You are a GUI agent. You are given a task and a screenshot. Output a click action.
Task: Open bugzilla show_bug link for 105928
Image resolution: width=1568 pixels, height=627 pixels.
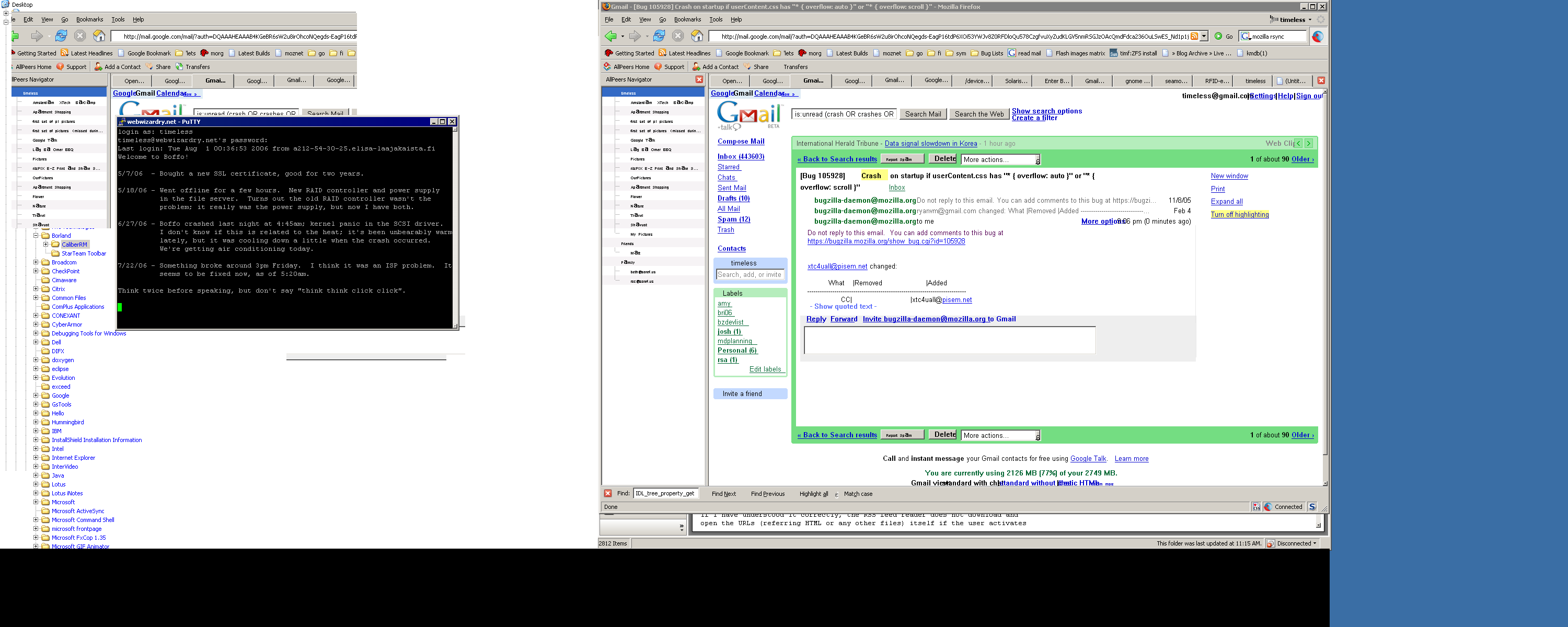pyautogui.click(x=885, y=241)
